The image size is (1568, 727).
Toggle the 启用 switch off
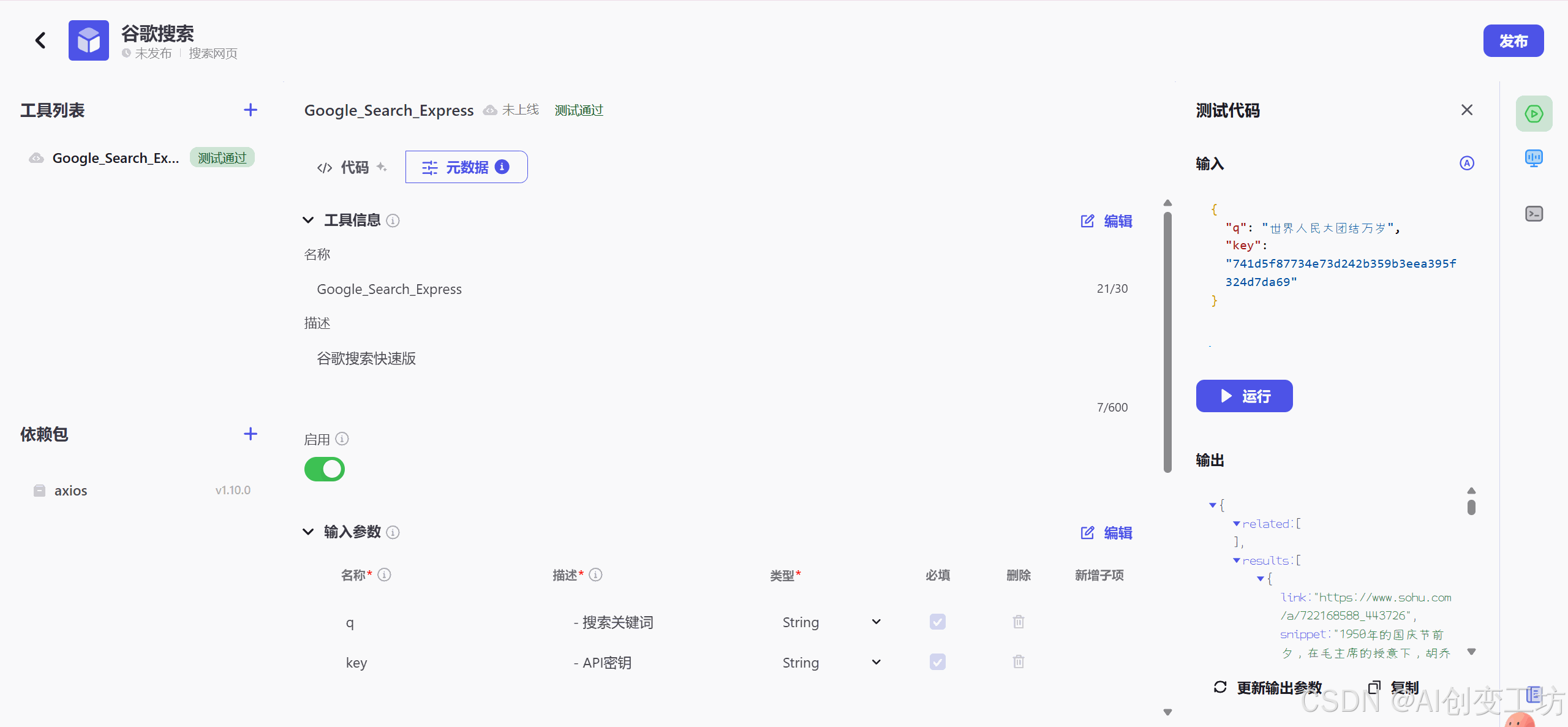click(x=325, y=469)
